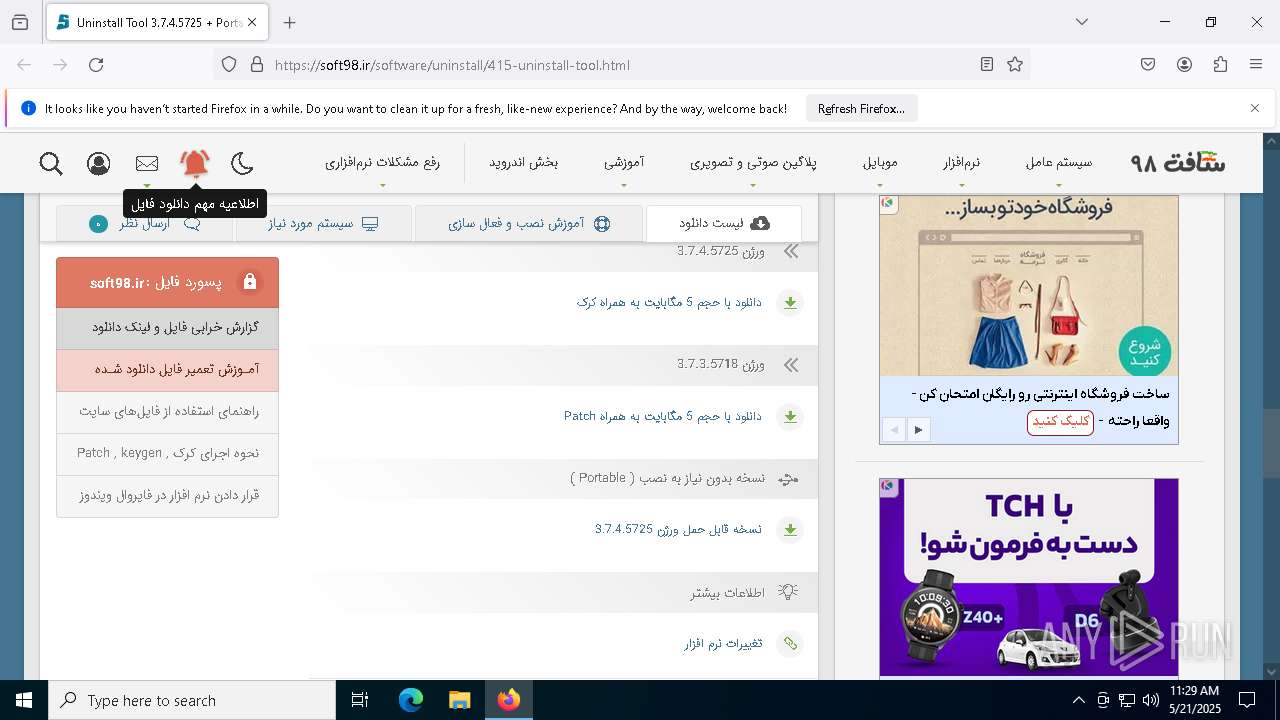The image size is (1280, 720).
Task: Click the list all tabs chevron
Action: click(1082, 22)
